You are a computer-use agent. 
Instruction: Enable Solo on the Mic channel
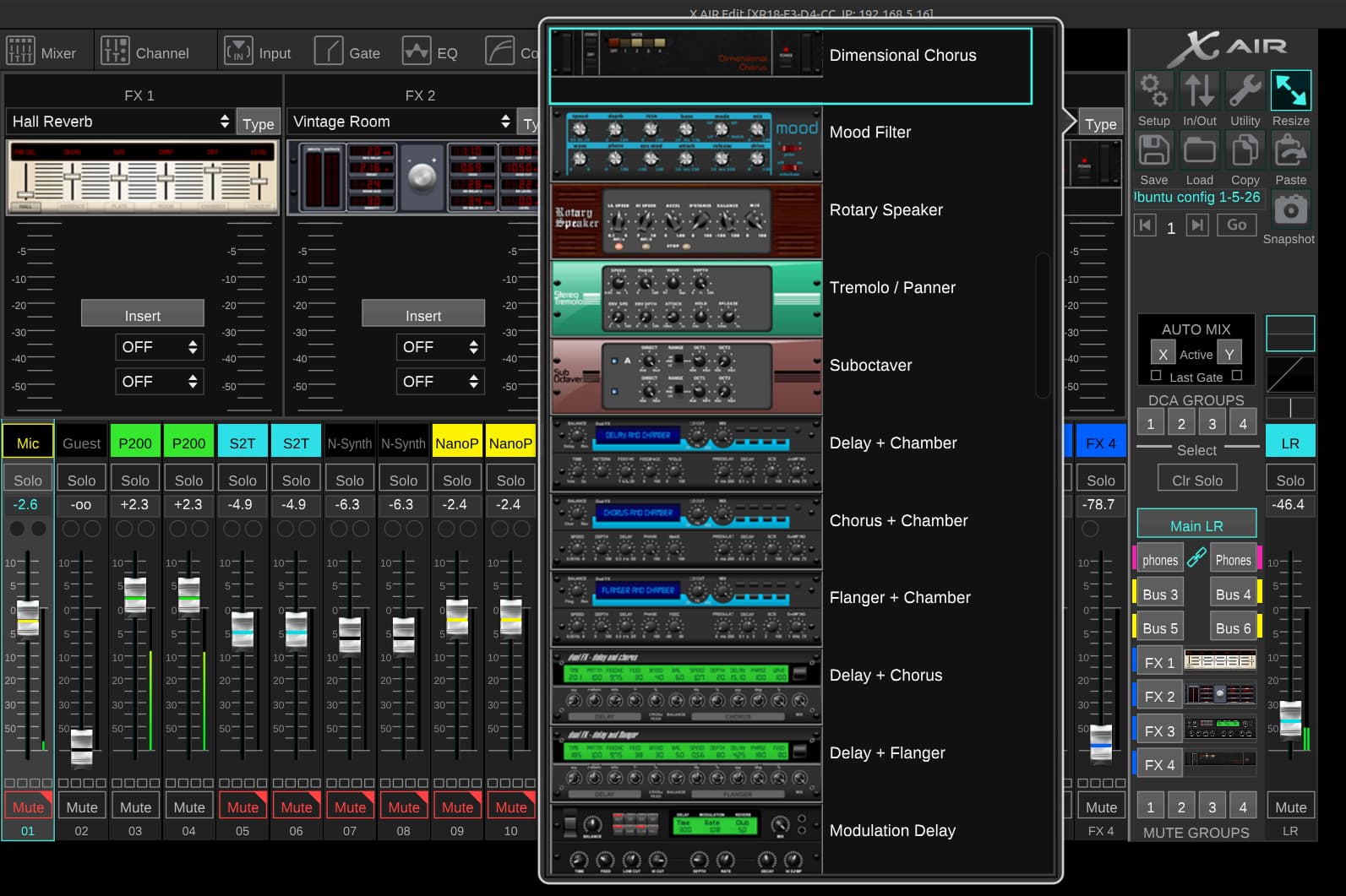[x=28, y=480]
